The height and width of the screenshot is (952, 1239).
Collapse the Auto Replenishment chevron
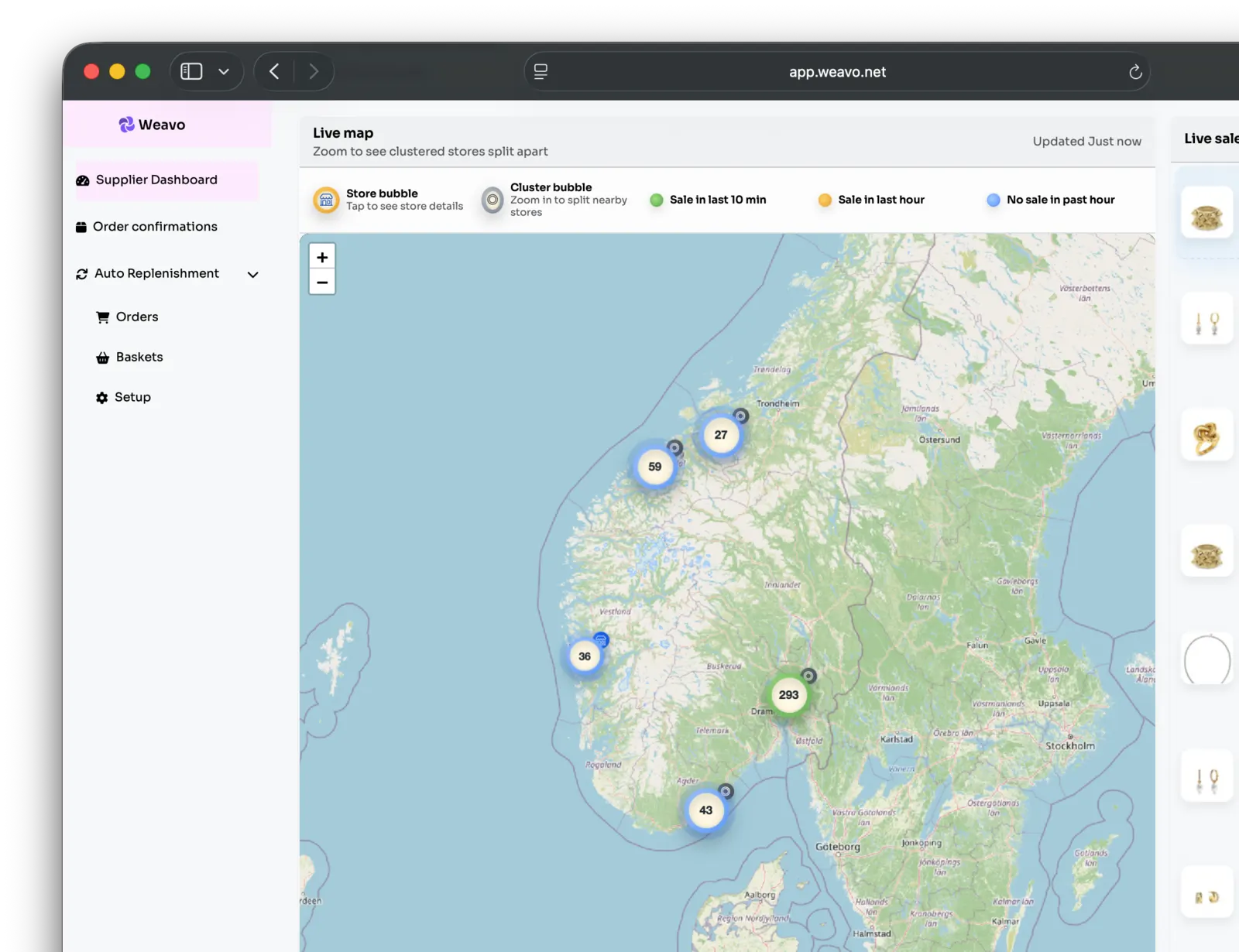point(252,274)
